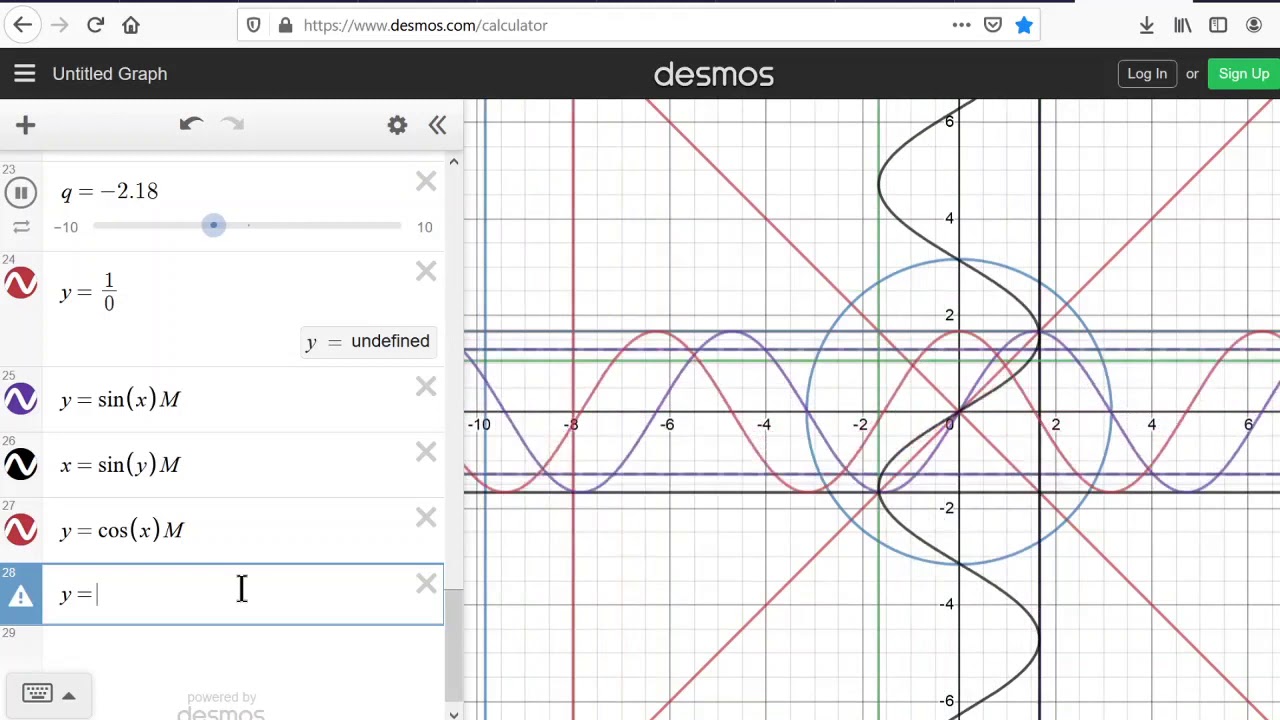Click the y = sin(x)M expression text
This screenshot has width=1280, height=720.
120,400
